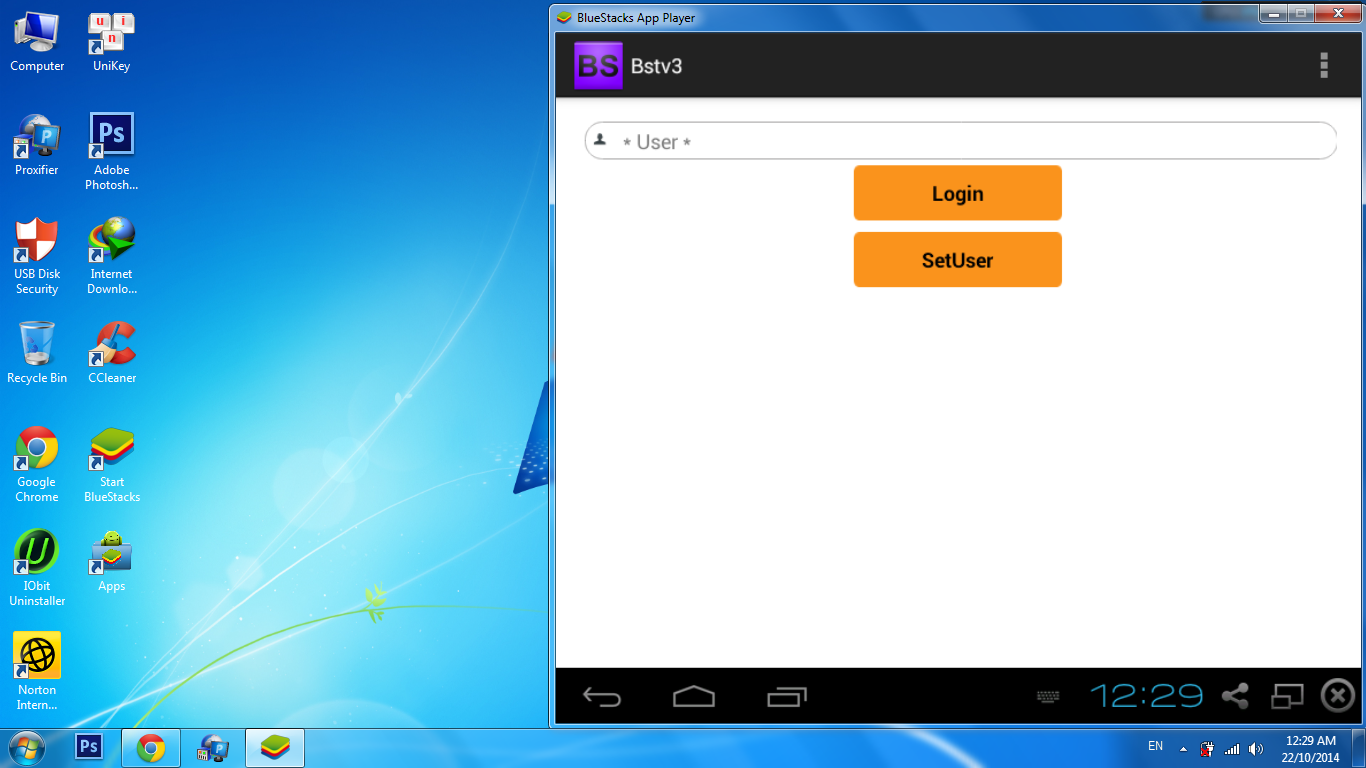Viewport: 1366px width, 768px height.
Task: Select the Adobe Photoshop desktop shortcut
Action: pos(112,152)
